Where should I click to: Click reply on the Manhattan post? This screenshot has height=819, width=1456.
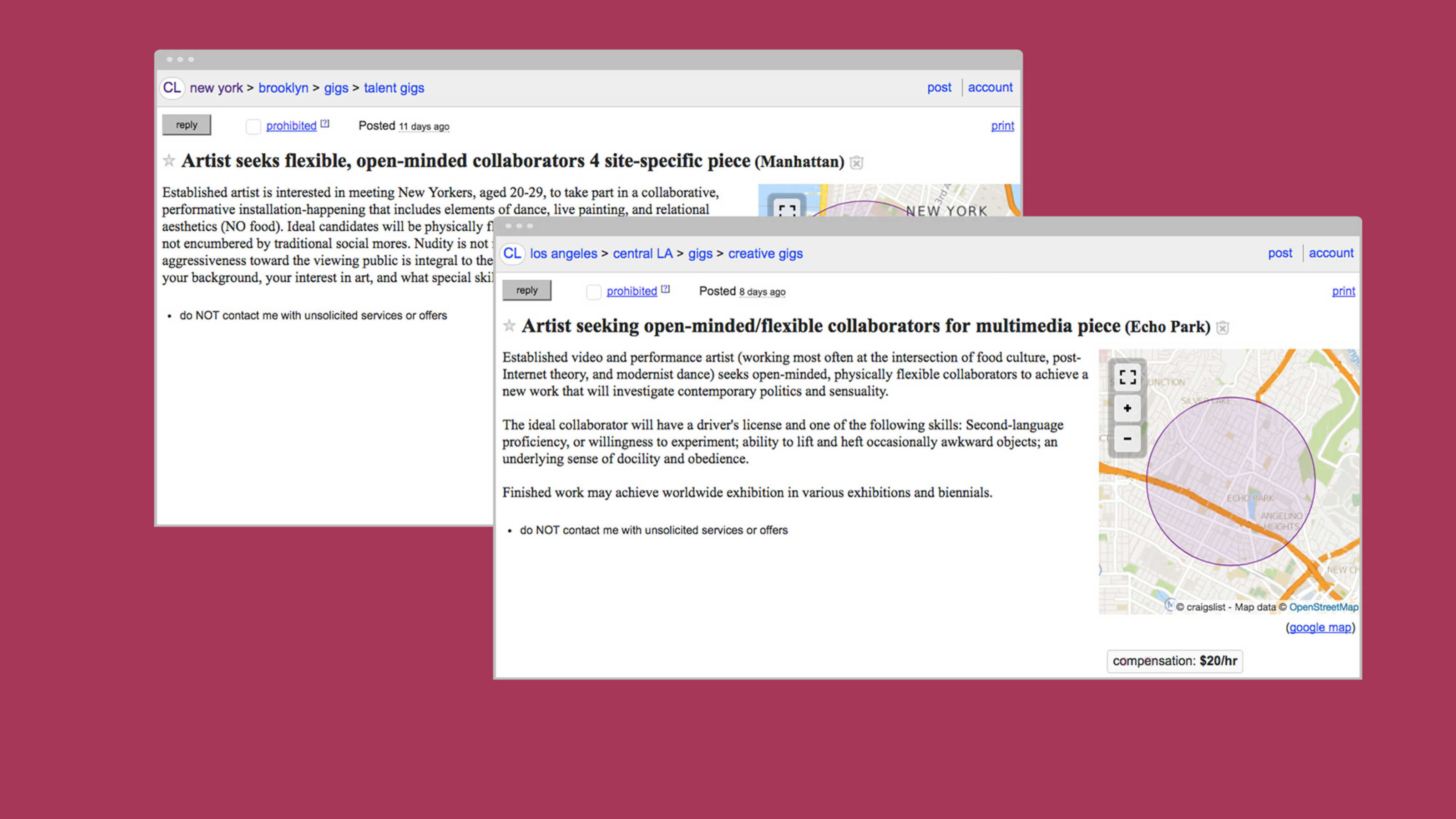[x=187, y=125]
